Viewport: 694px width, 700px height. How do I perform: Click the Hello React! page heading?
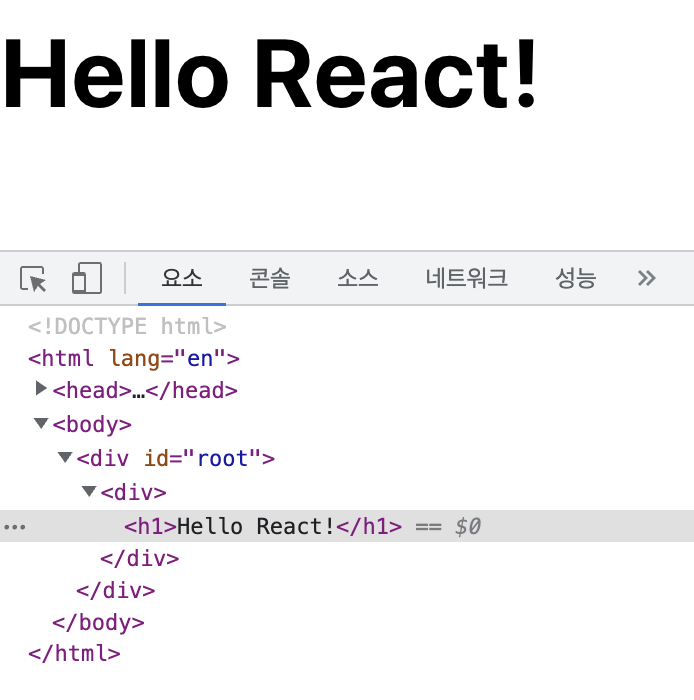pos(270,74)
